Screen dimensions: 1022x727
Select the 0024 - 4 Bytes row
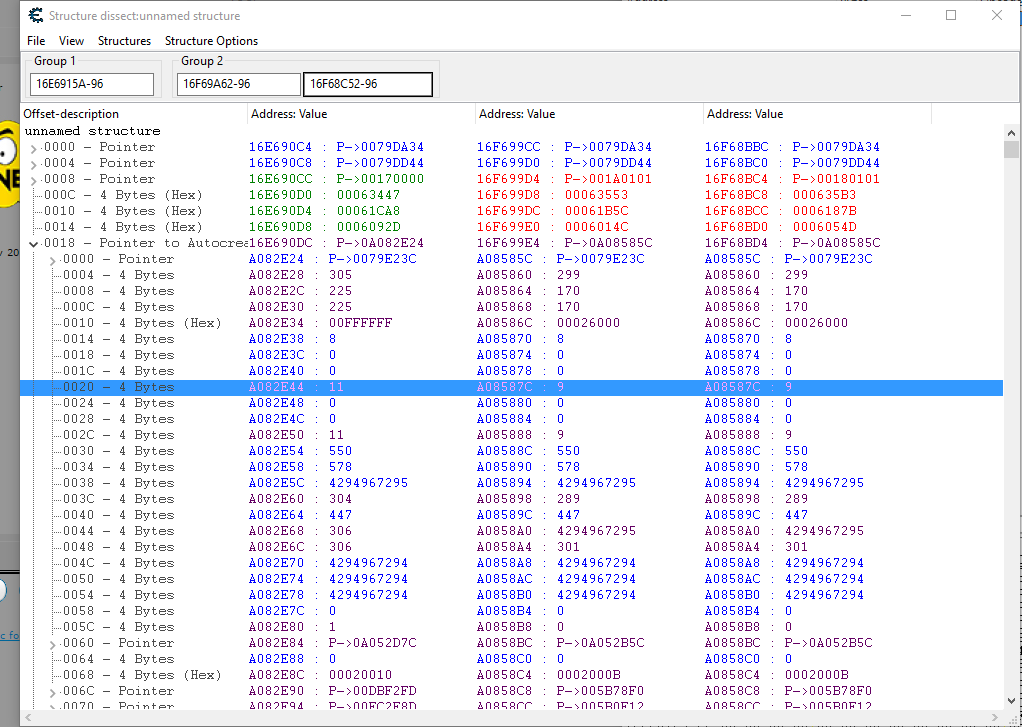point(512,403)
